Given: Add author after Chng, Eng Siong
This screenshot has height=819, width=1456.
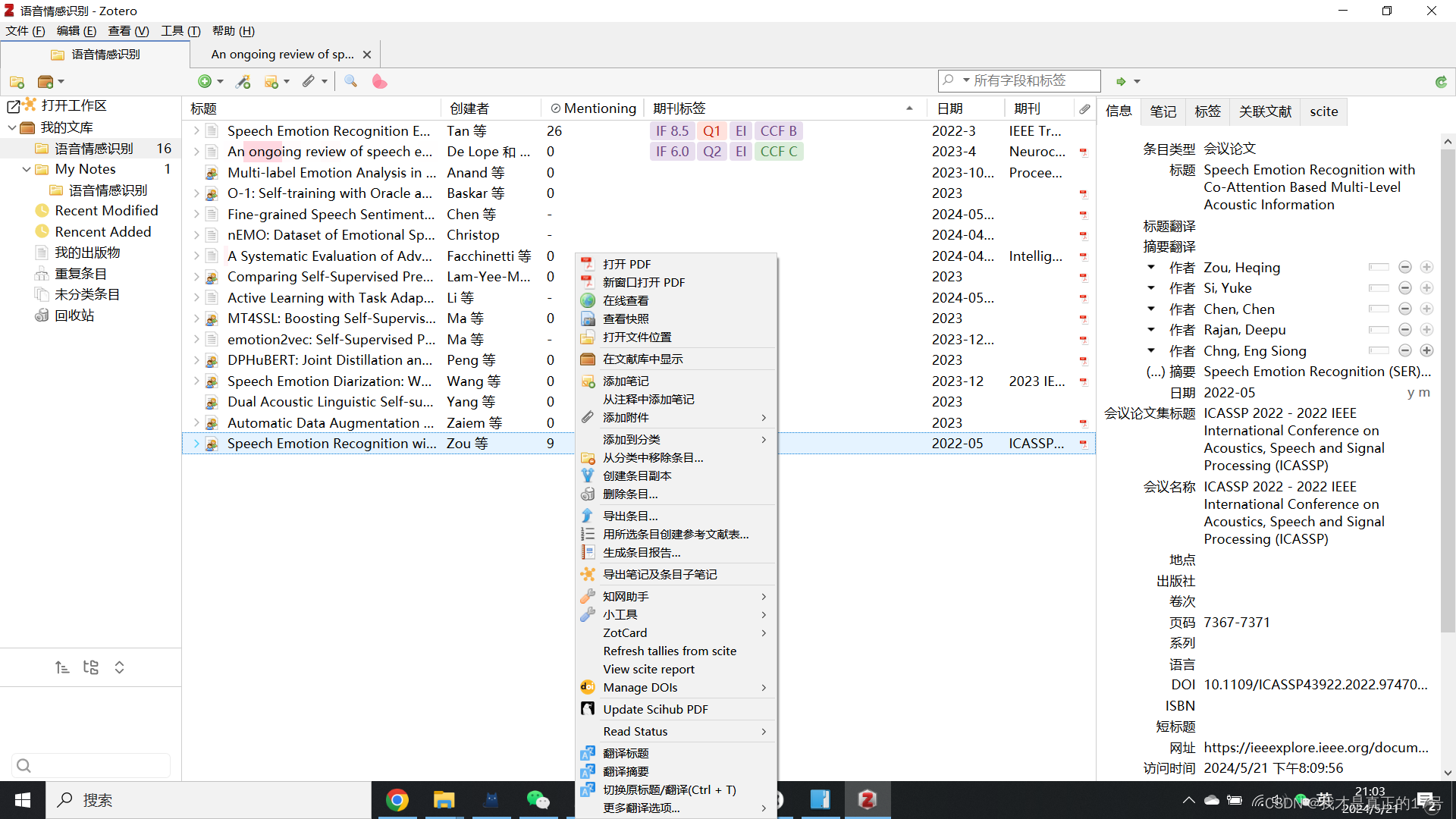Looking at the screenshot, I should [1426, 350].
